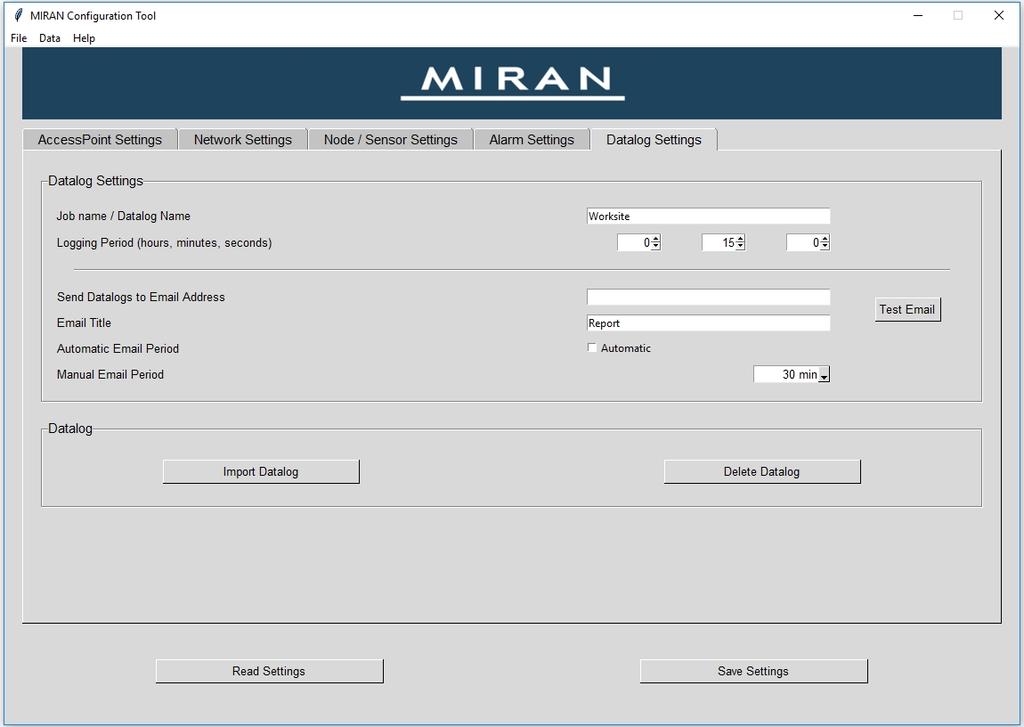Click Read Settings button
Image resolution: width=1024 pixels, height=727 pixels.
pyautogui.click(x=269, y=671)
